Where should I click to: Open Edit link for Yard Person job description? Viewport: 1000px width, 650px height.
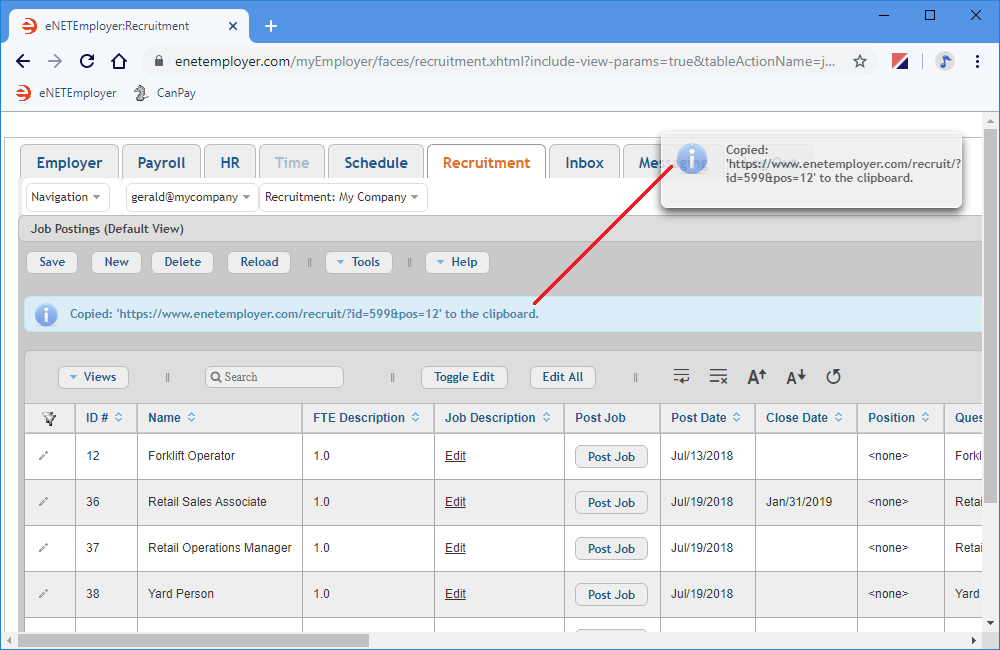(x=455, y=594)
